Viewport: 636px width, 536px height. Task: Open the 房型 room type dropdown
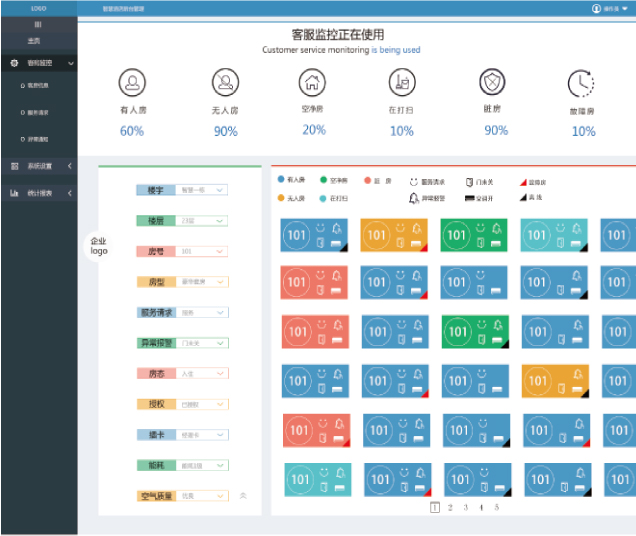(x=202, y=282)
